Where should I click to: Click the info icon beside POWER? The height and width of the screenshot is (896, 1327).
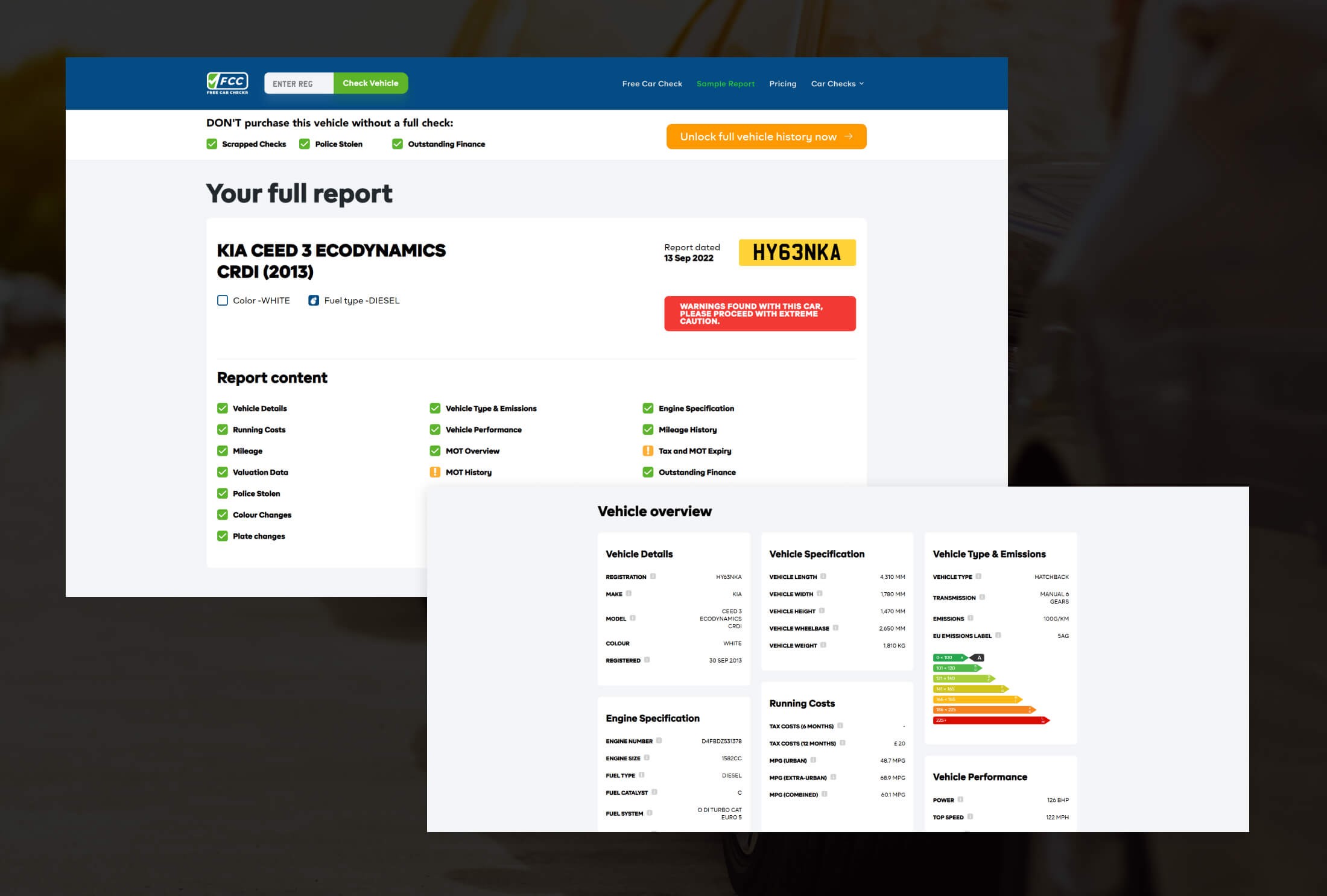[x=961, y=800]
